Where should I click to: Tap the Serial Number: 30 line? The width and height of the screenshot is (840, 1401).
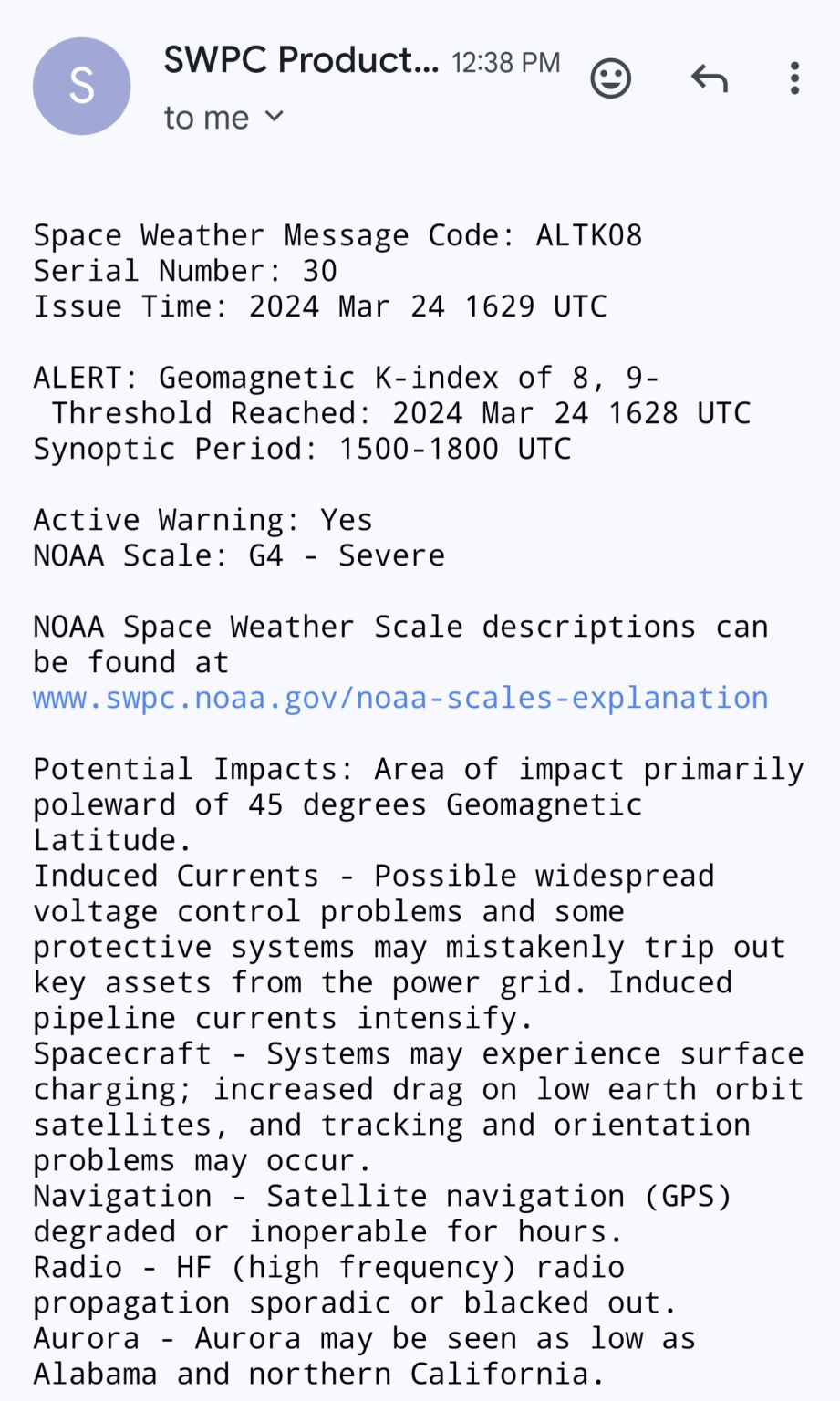tap(185, 271)
